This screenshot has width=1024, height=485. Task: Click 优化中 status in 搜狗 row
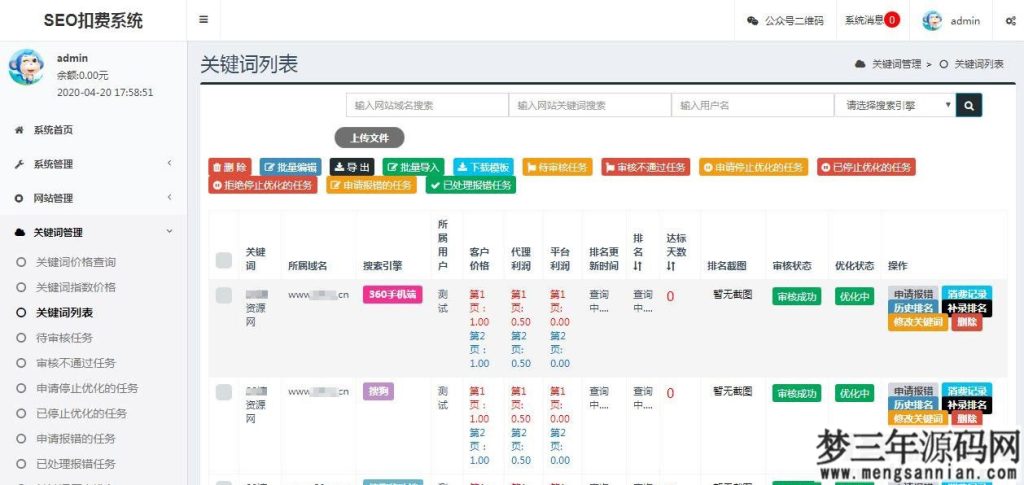854,394
